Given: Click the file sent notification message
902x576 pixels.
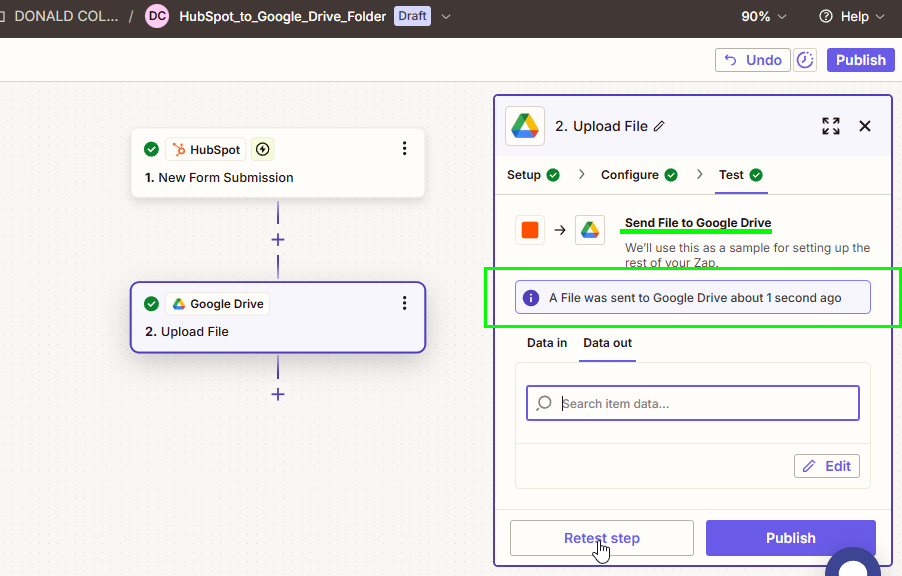Looking at the screenshot, I should [x=695, y=297].
